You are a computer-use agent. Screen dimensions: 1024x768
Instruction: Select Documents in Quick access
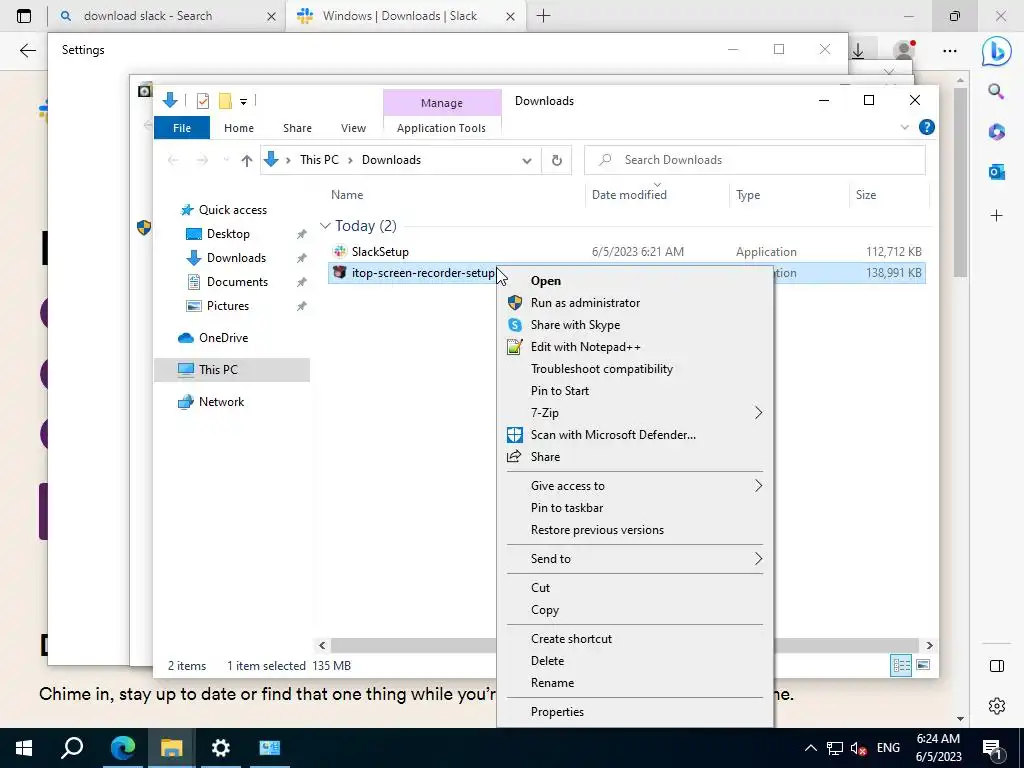click(237, 282)
